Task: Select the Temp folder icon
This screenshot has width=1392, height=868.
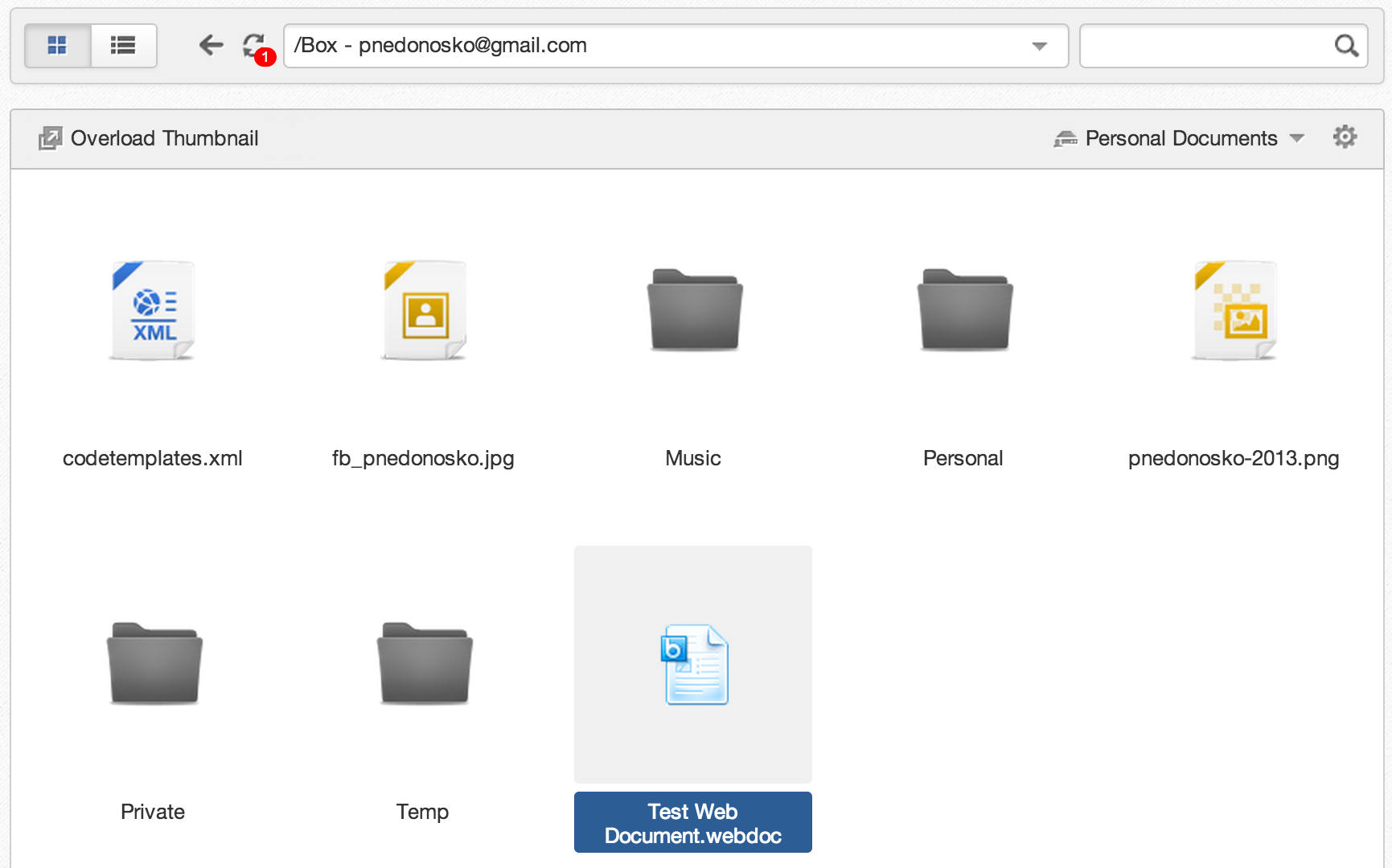Action: point(425,664)
